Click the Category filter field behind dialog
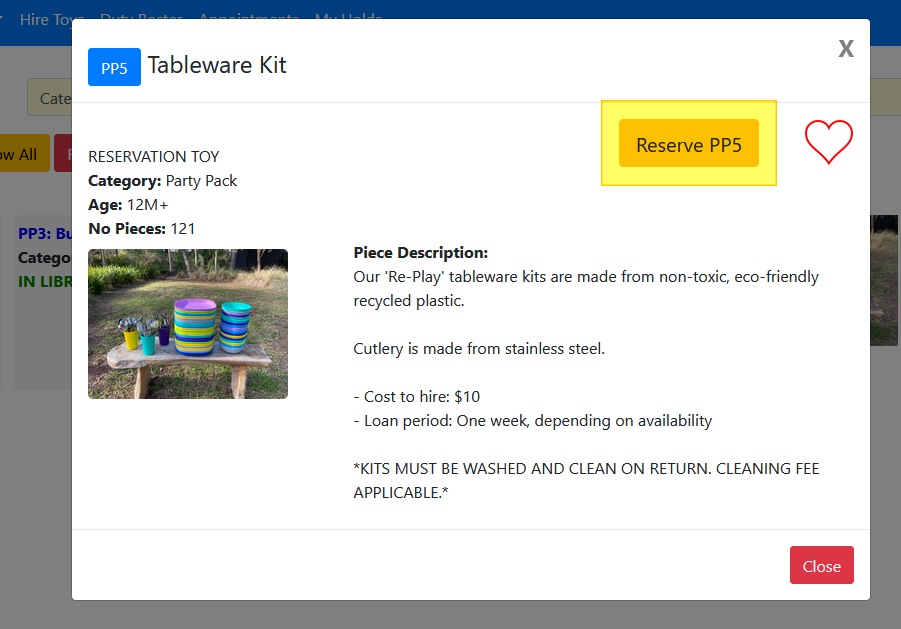The width and height of the screenshot is (901, 629). pyautogui.click(x=50, y=98)
